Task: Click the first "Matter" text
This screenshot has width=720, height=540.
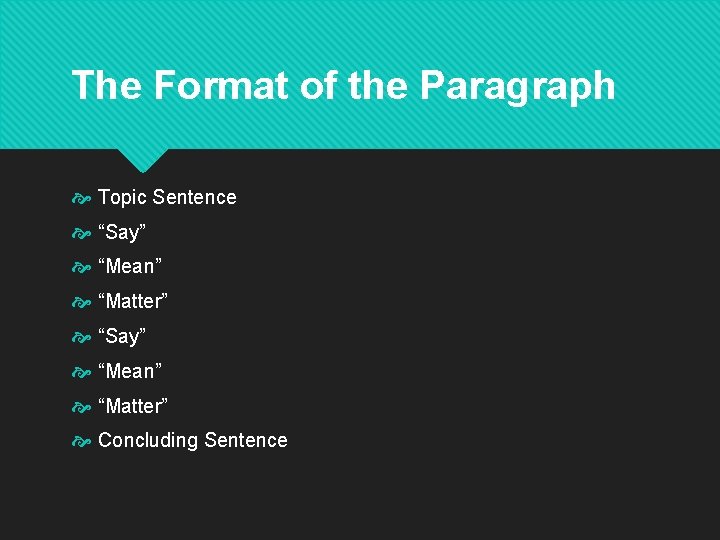Action: pos(133,301)
